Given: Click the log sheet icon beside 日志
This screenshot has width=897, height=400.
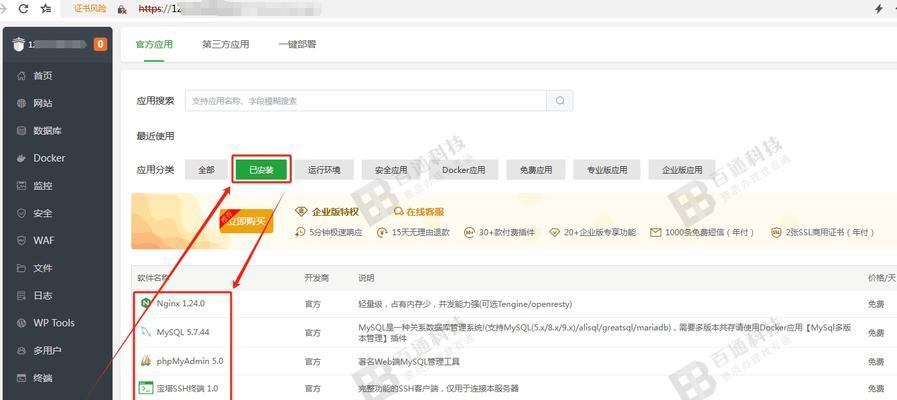Looking at the screenshot, I should click(22, 295).
